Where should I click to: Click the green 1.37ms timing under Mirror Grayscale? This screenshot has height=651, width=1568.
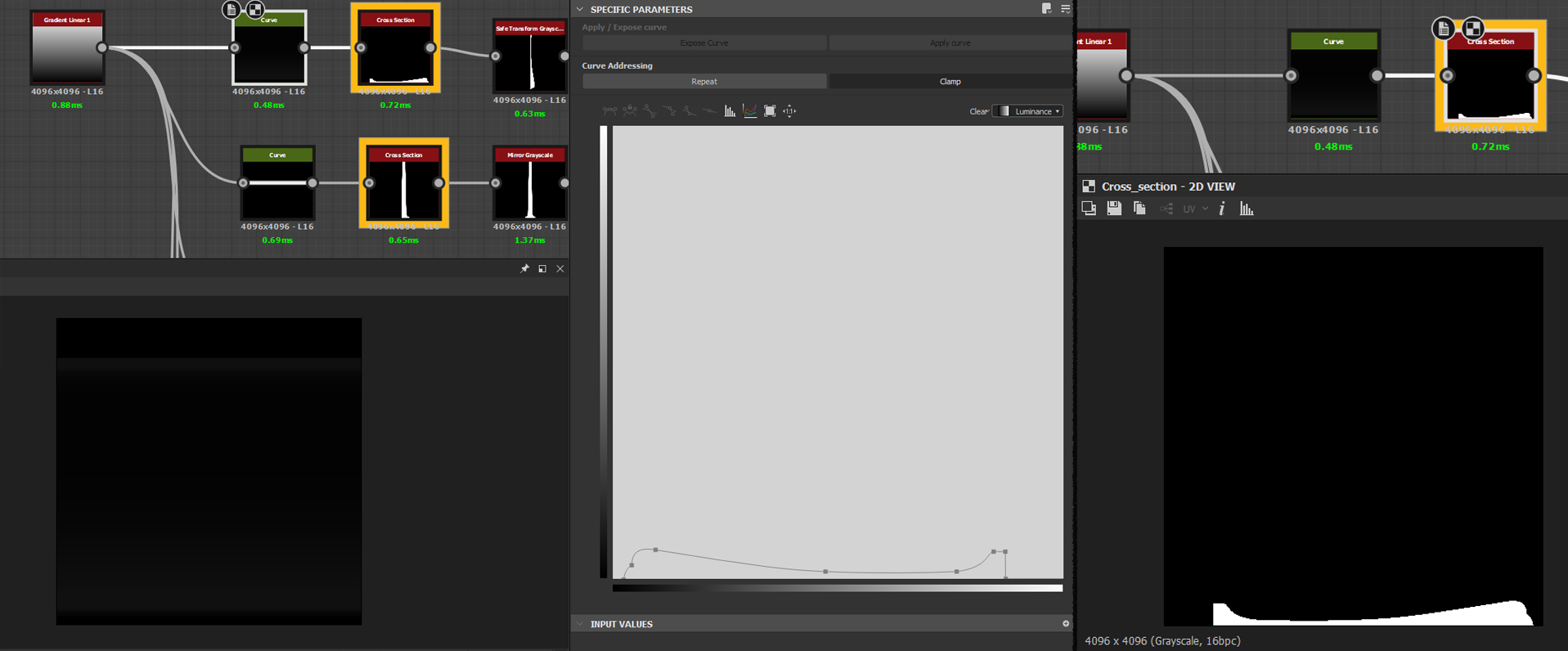coord(530,240)
